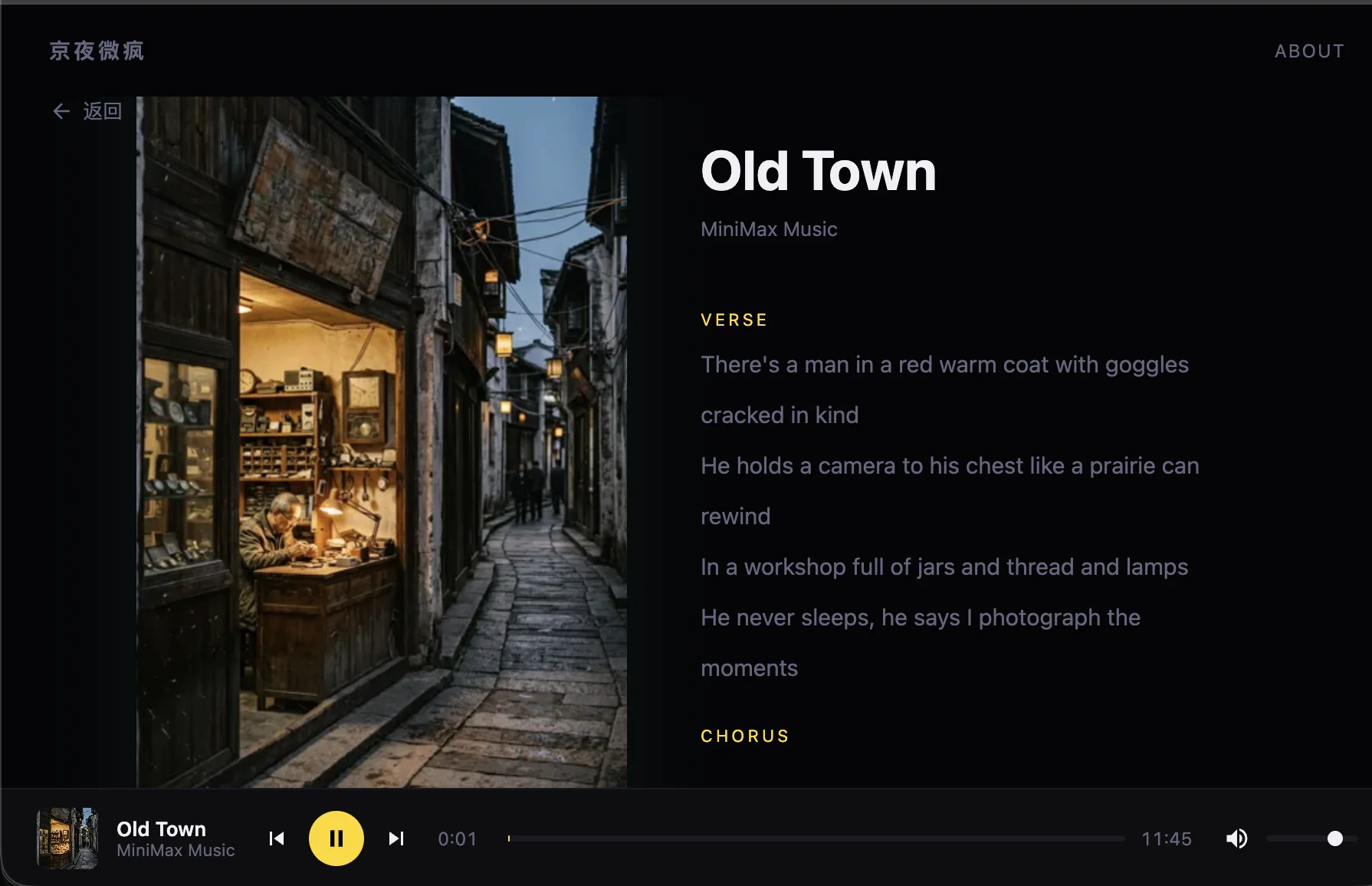Click MiniMax Music artist name in player bar
The width and height of the screenshot is (1372, 886).
tap(176, 851)
